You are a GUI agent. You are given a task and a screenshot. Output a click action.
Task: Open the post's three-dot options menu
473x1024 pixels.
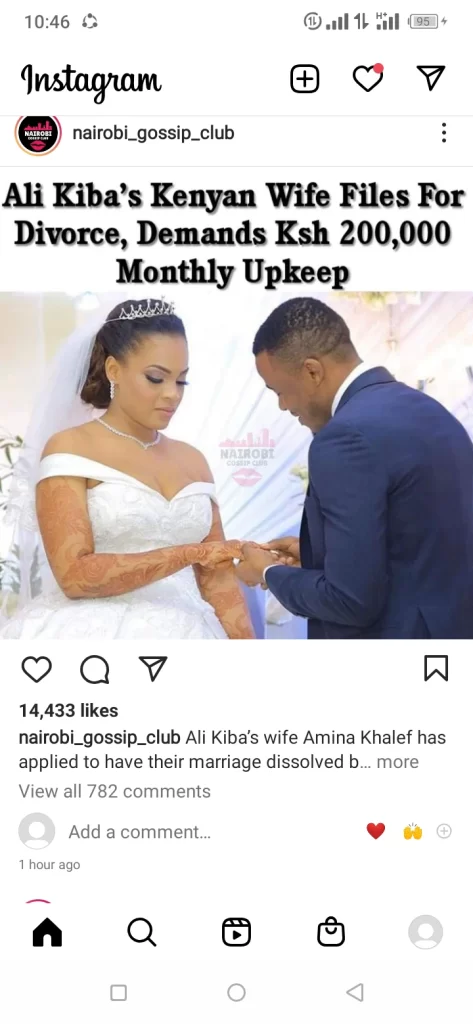pyautogui.click(x=444, y=133)
